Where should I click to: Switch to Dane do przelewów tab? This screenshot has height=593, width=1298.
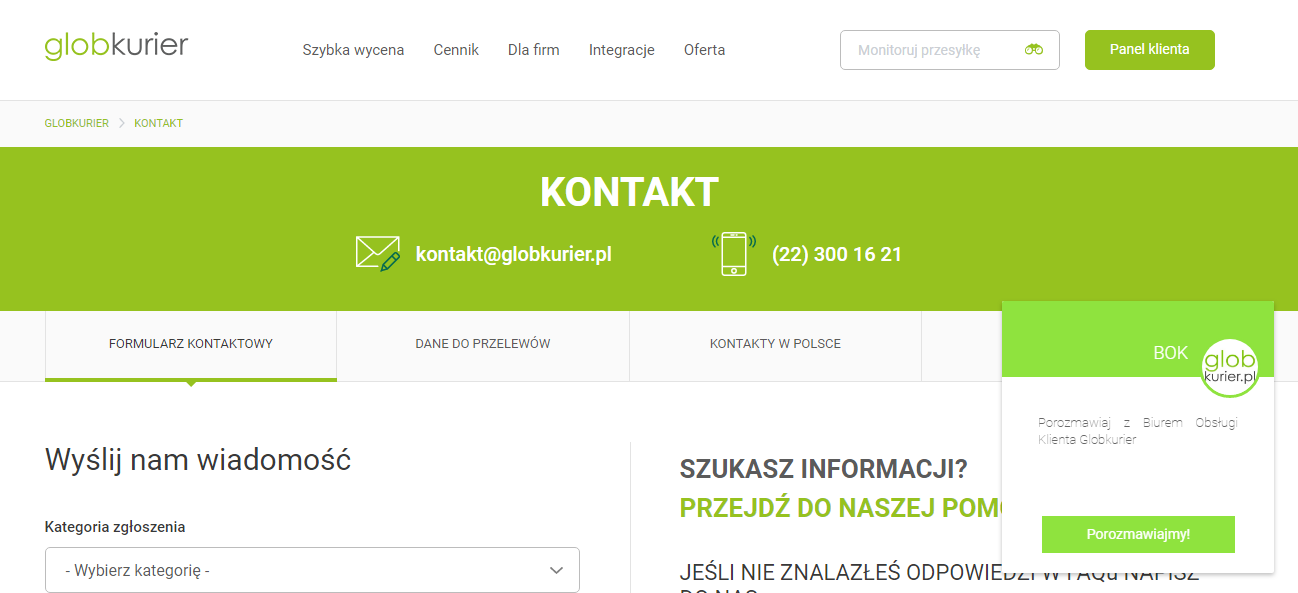pyautogui.click(x=483, y=344)
